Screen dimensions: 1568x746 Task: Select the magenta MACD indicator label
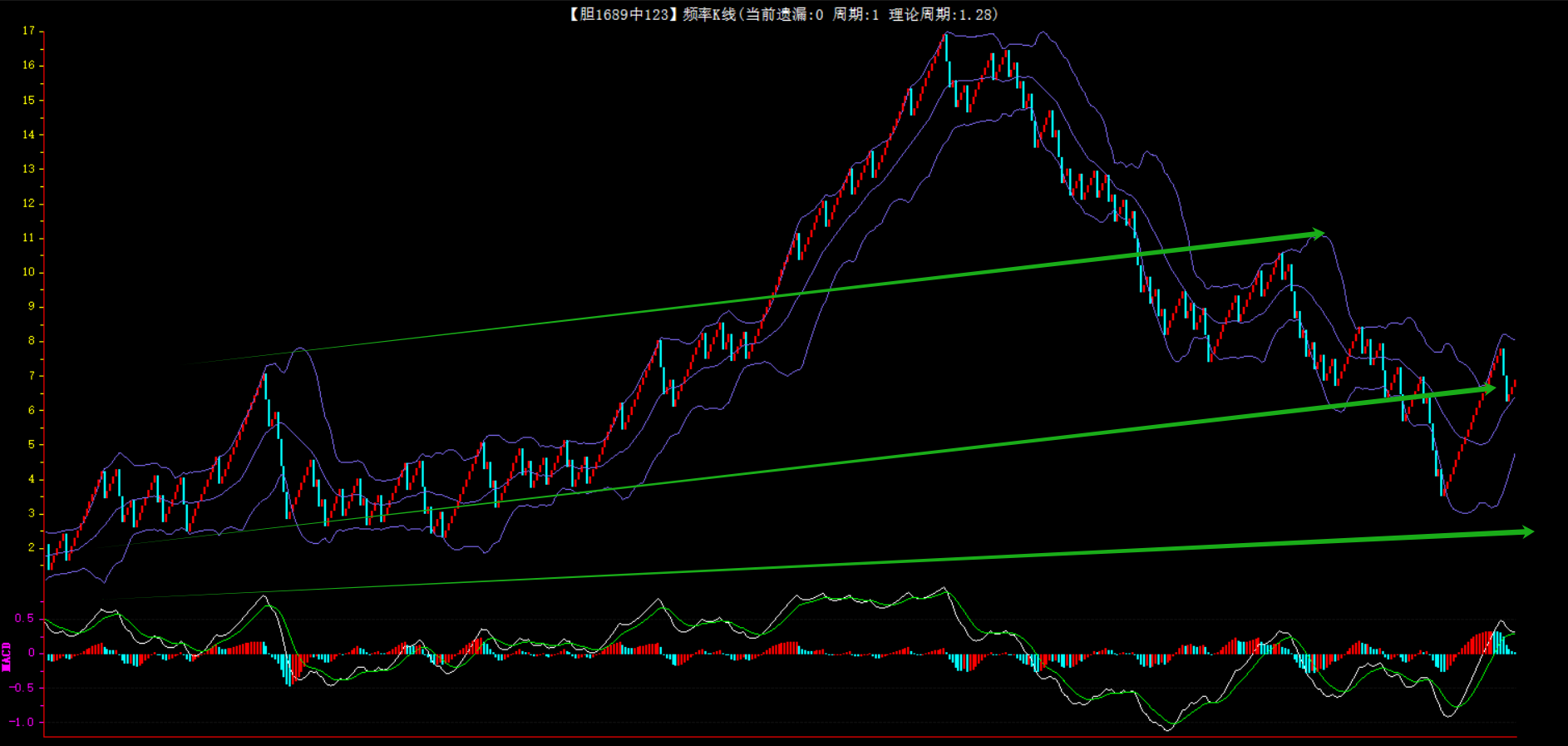pyautogui.click(x=7, y=656)
